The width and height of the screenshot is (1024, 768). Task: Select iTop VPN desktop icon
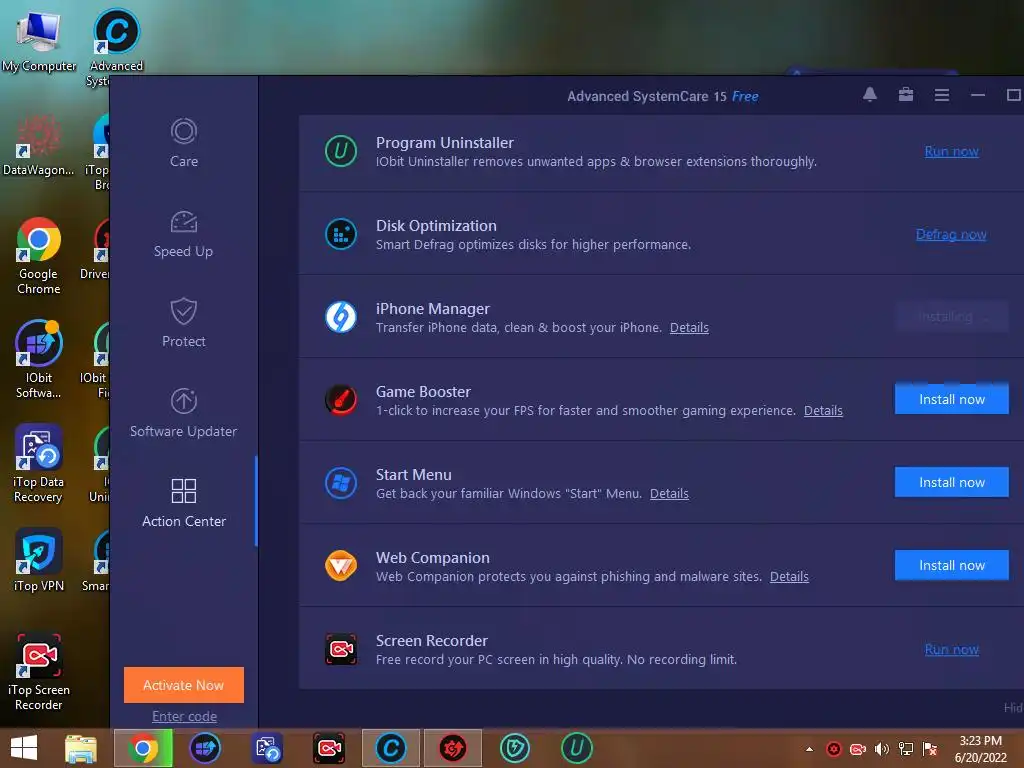coord(39,560)
